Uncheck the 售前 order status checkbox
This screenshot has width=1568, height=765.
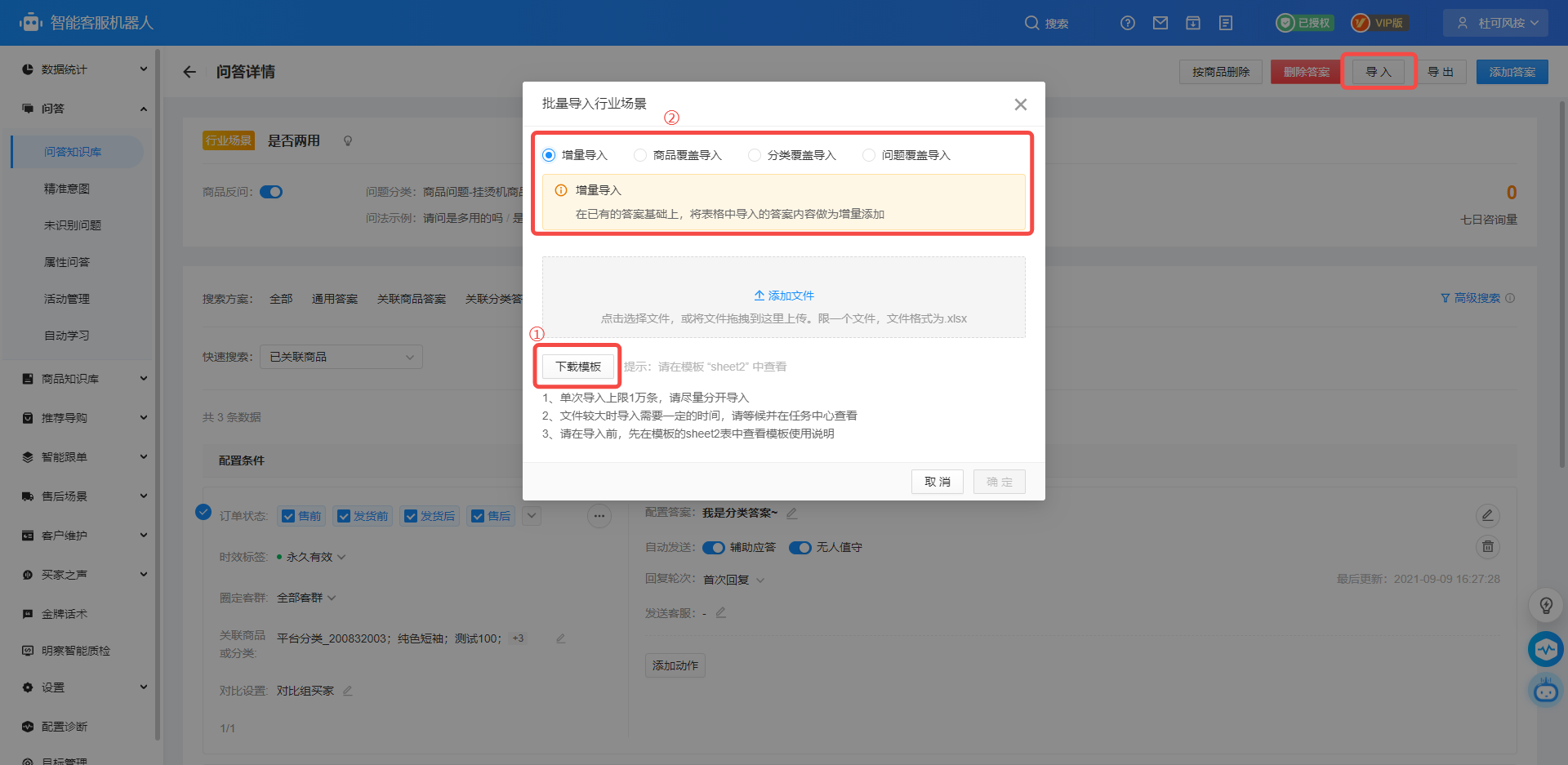(x=288, y=516)
